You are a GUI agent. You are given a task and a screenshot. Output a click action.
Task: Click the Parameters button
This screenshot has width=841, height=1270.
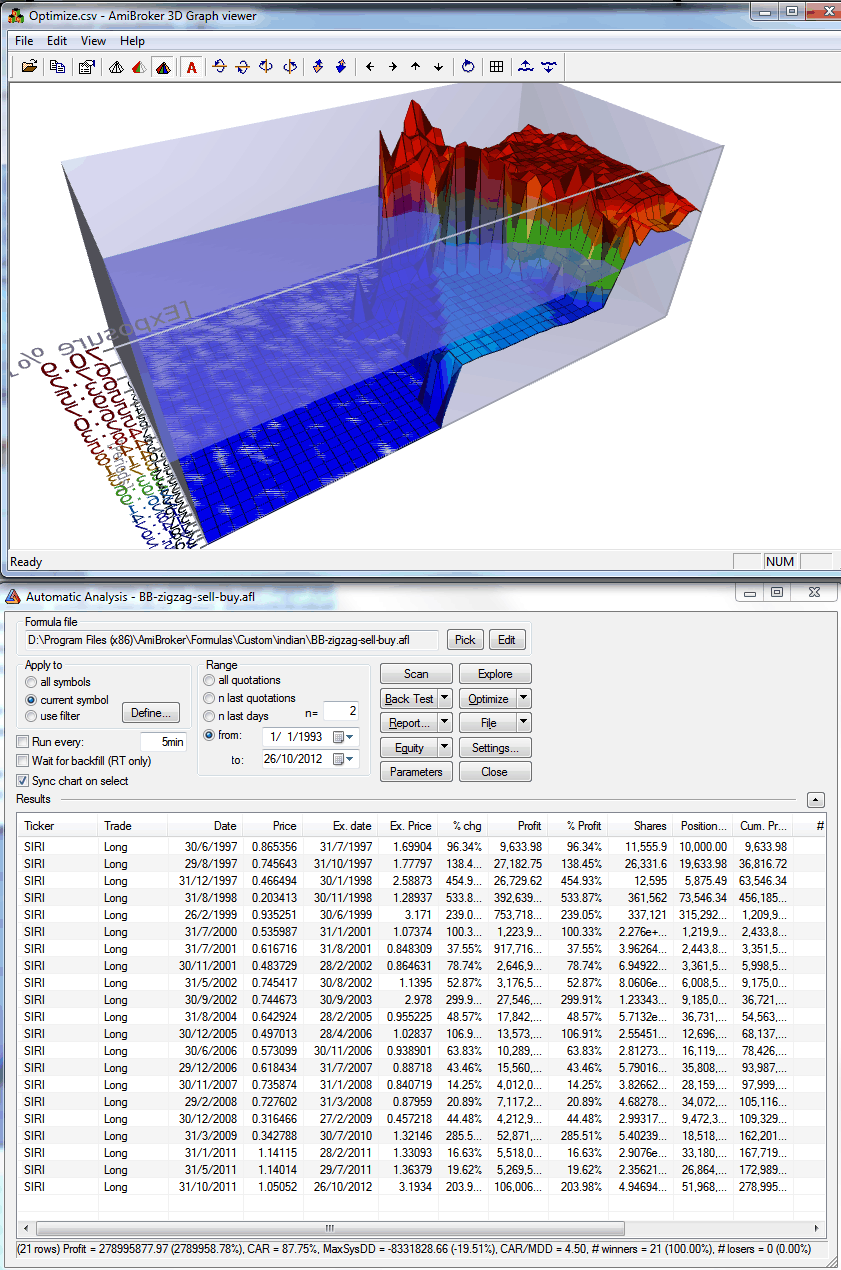(x=416, y=772)
